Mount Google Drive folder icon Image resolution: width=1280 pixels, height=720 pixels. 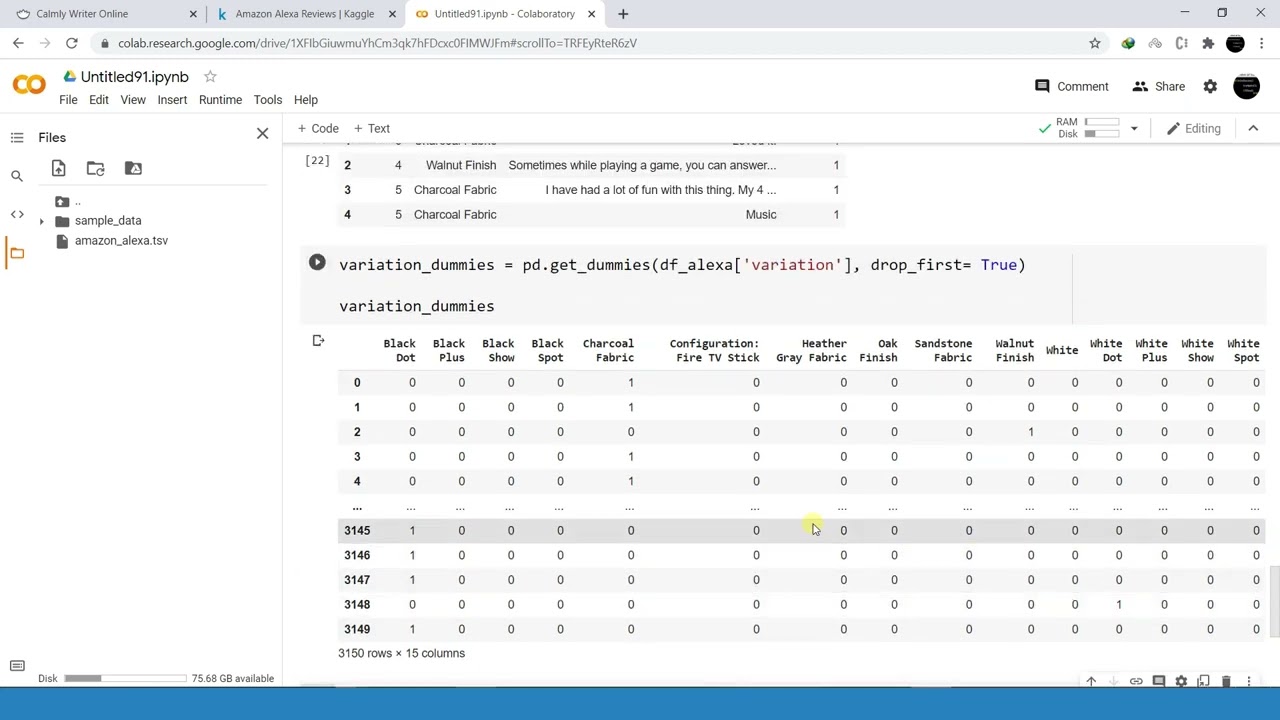point(133,168)
